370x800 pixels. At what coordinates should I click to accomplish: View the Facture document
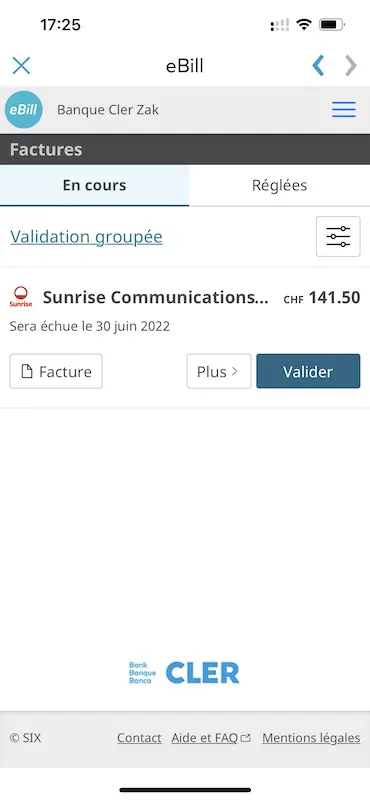(56, 371)
